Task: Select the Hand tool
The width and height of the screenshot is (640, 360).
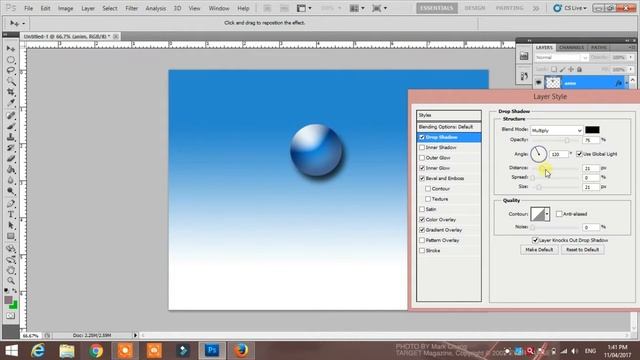Action: [x=11, y=270]
